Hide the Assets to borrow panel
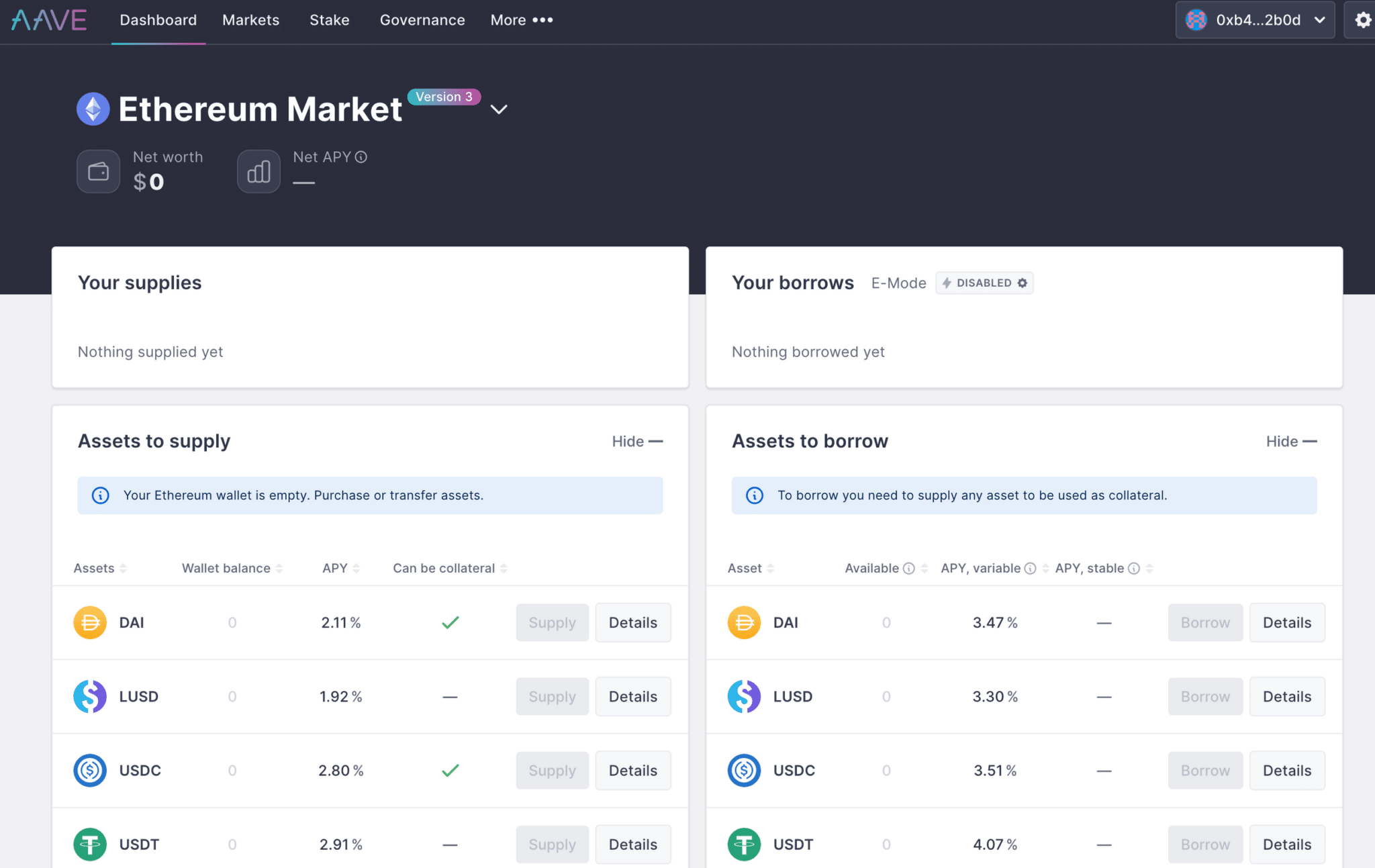Image resolution: width=1375 pixels, height=868 pixels. [x=1291, y=441]
